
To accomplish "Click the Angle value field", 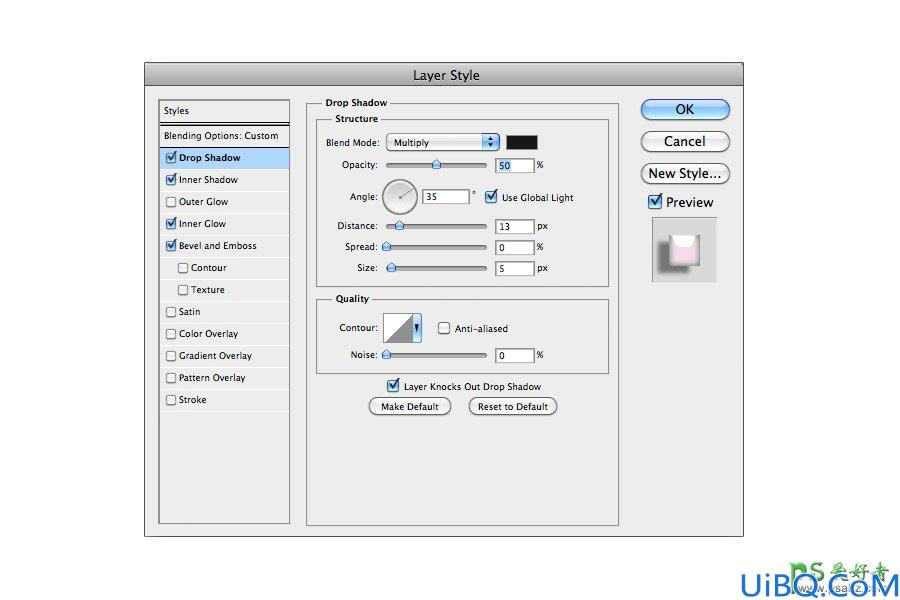I will (x=445, y=196).
